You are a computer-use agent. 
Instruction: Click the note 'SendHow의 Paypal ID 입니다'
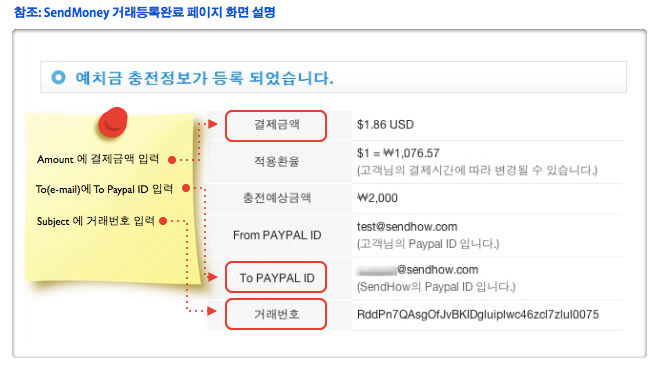click(436, 287)
